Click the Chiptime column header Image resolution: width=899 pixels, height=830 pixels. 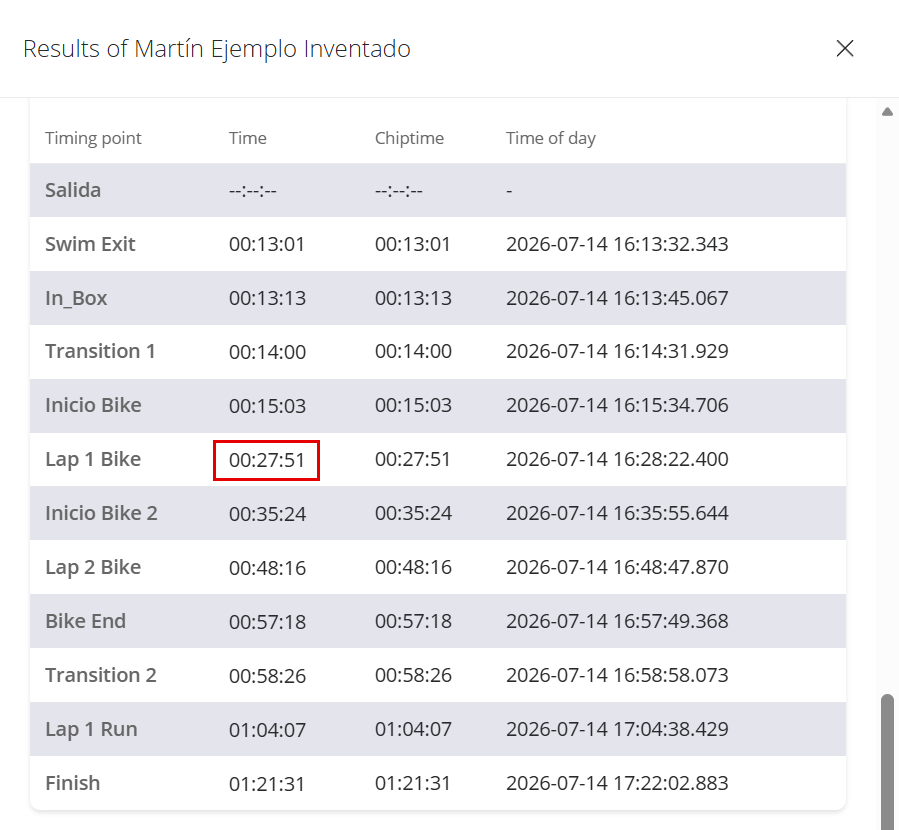pyautogui.click(x=409, y=138)
